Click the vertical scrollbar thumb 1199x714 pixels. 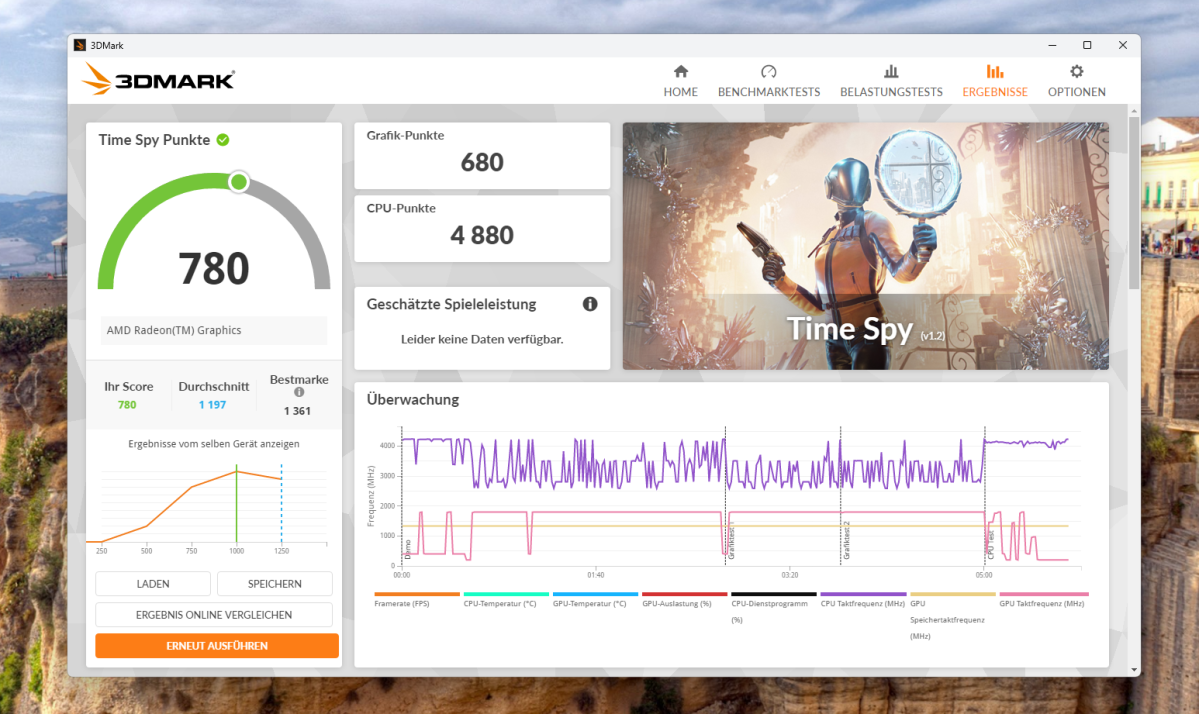1134,203
